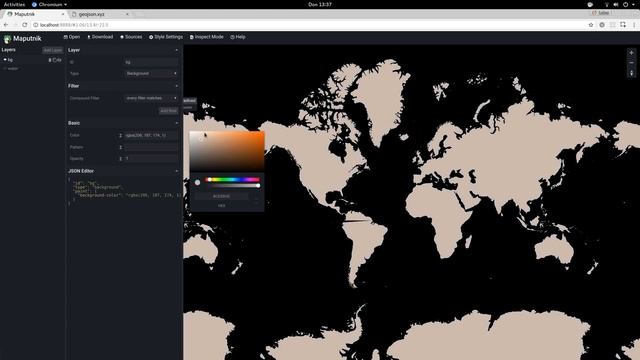Screen dimensions: 640x360
Task: Click Download in the Maputnik toolbar
Action: (x=100, y=37)
